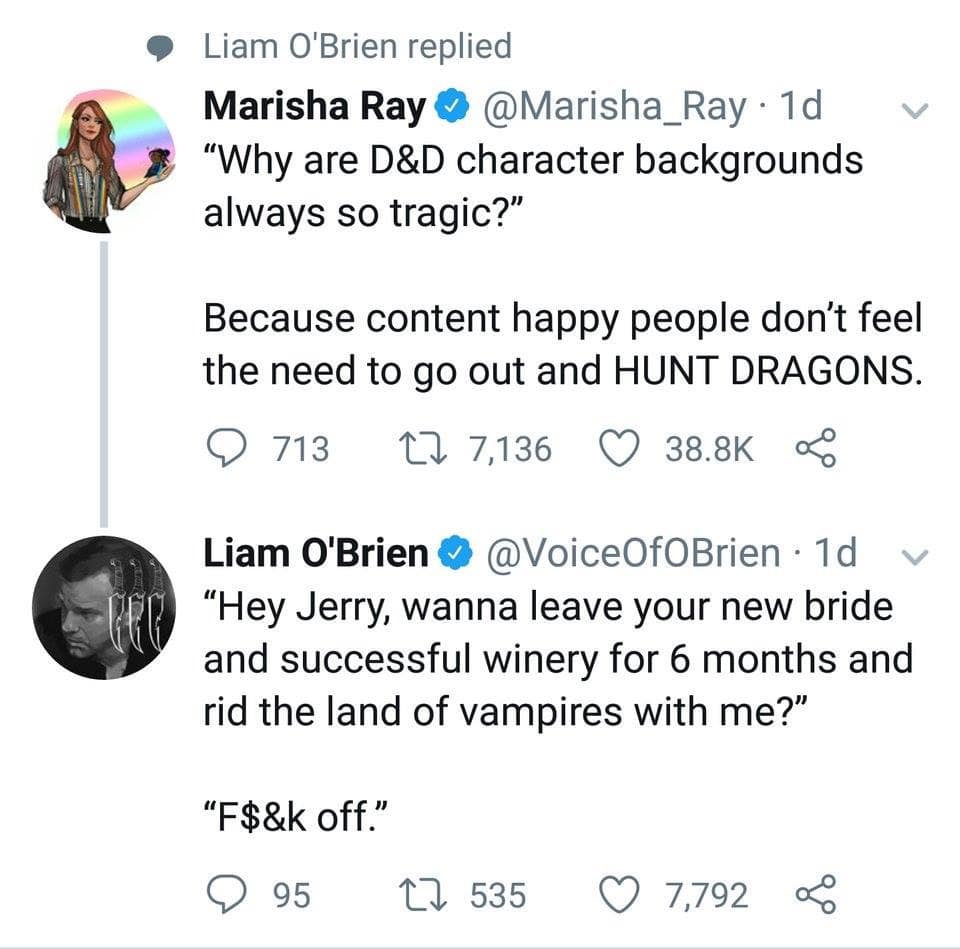Click the 'Liam O'Brien replied' header
Screen dimensions: 960x949
pos(357,45)
